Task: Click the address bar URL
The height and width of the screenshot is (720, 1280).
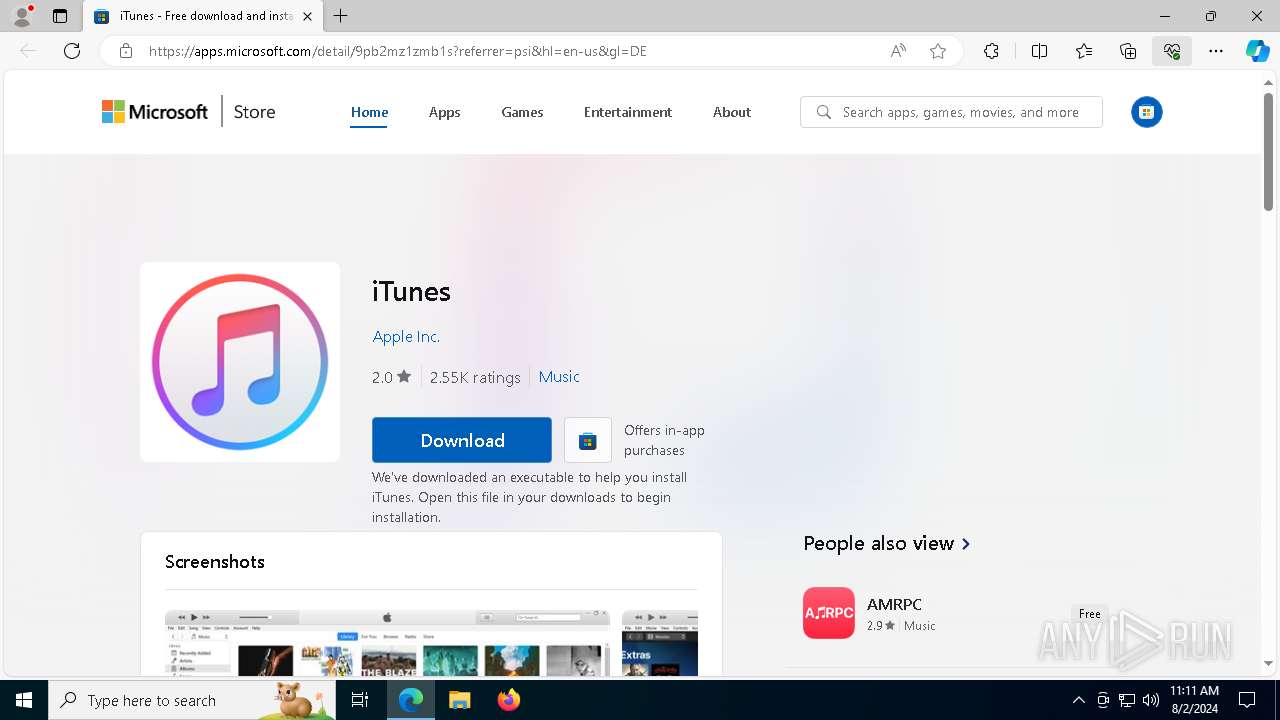Action: (398, 51)
